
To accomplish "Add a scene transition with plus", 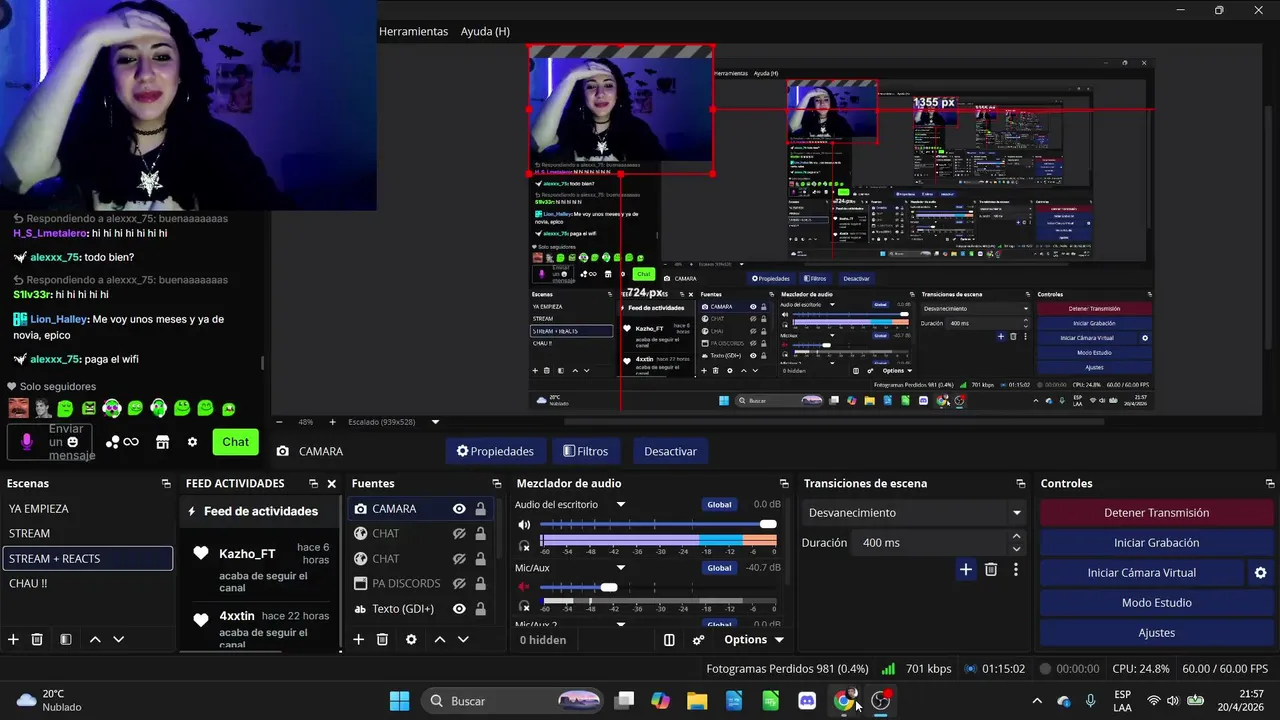I will (966, 569).
